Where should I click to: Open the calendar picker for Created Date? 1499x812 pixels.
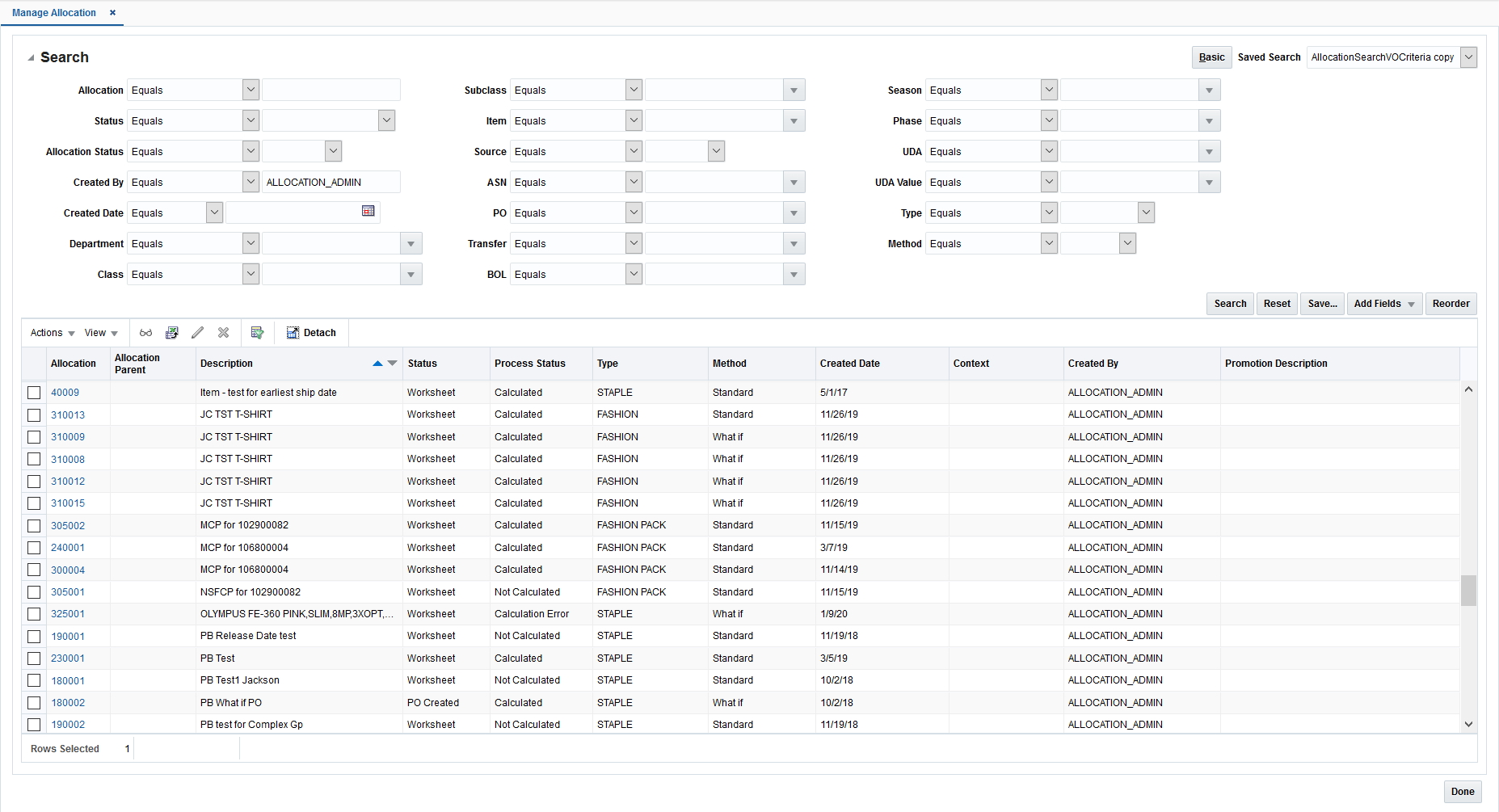[368, 211]
